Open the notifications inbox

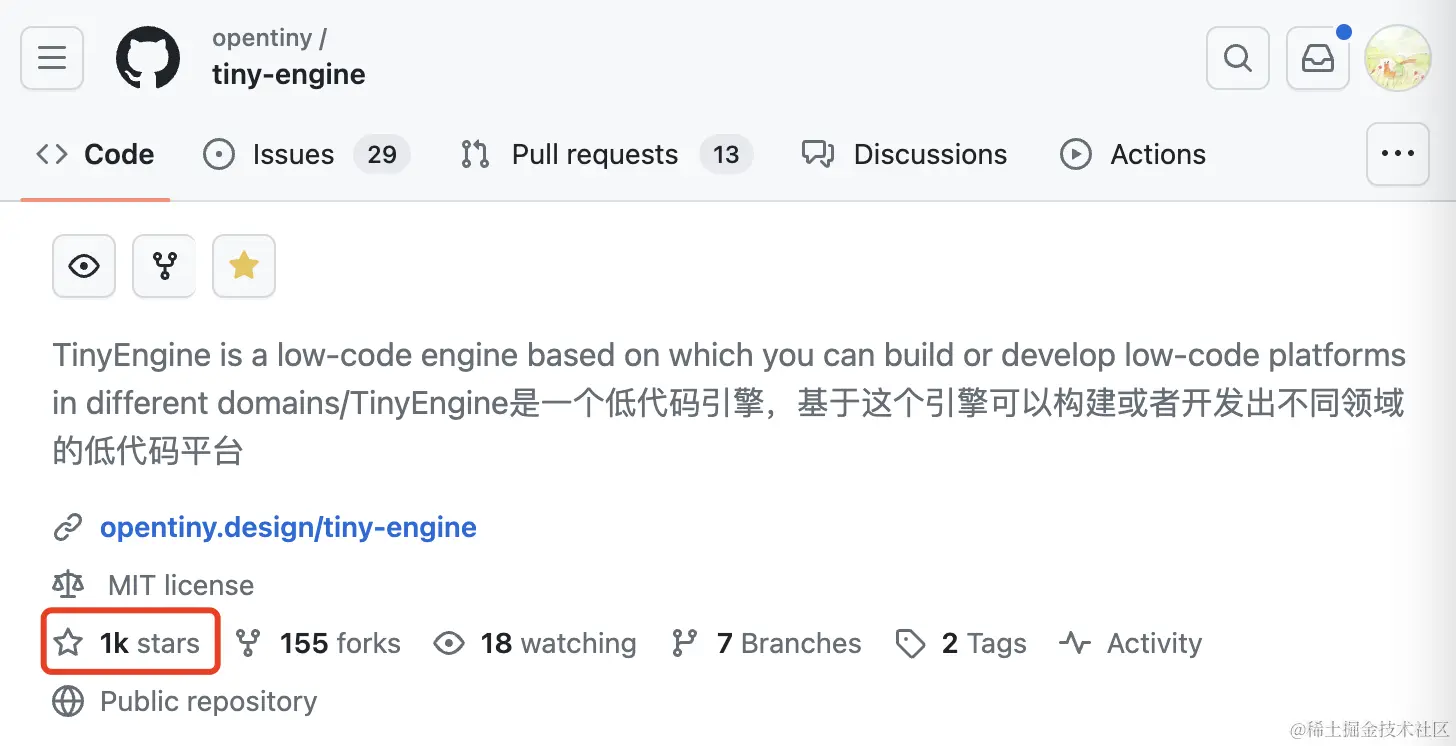point(1318,58)
